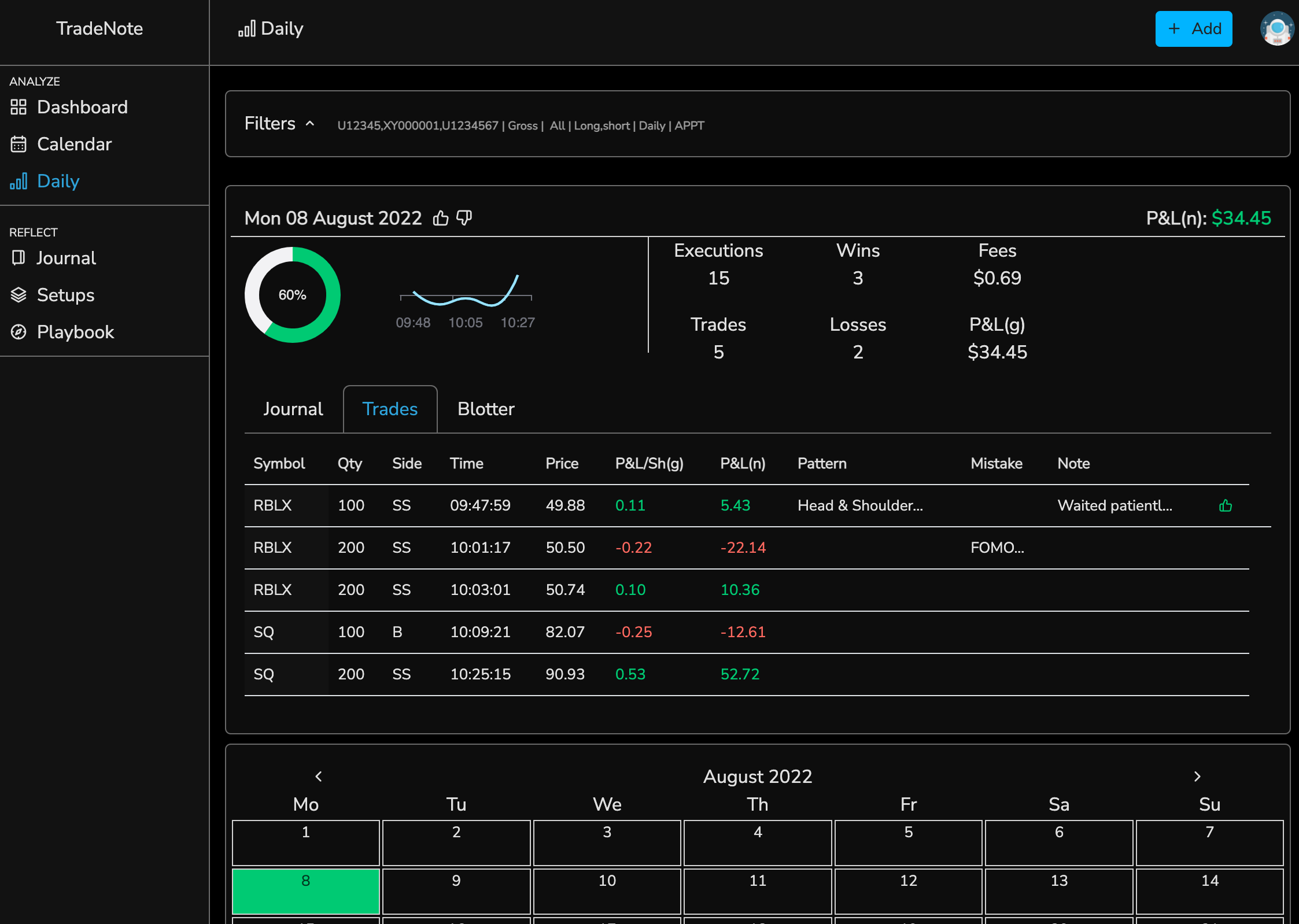Click the thumbs down icon beside the date
The width and height of the screenshot is (1299, 924).
click(464, 218)
